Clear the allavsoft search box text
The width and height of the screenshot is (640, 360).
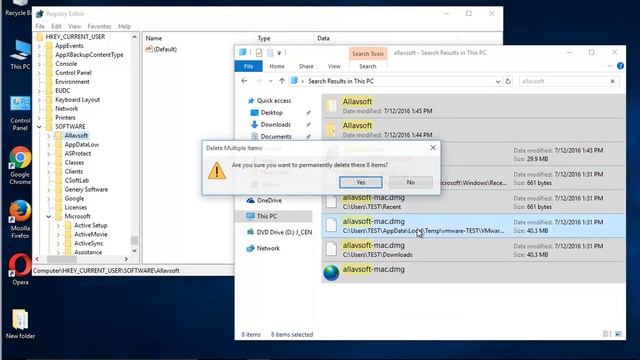(x=612, y=81)
